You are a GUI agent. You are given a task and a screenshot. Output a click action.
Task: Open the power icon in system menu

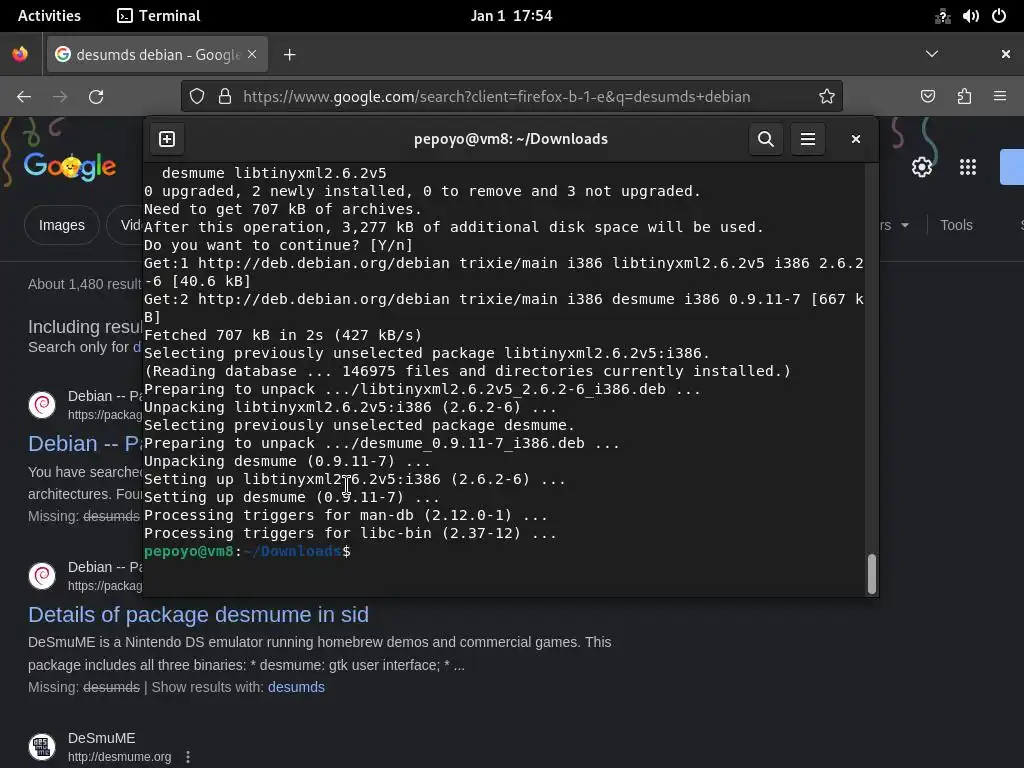point(999,16)
